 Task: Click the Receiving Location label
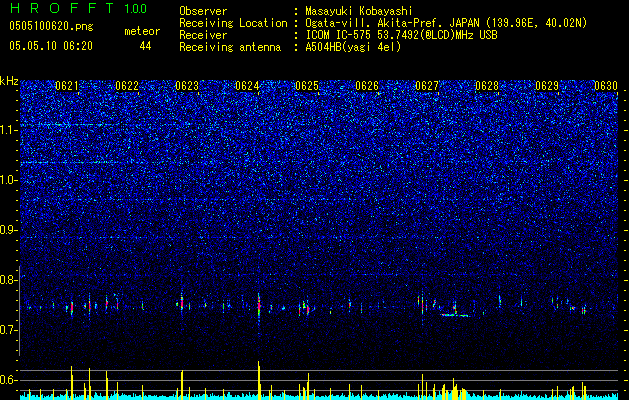[233, 23]
